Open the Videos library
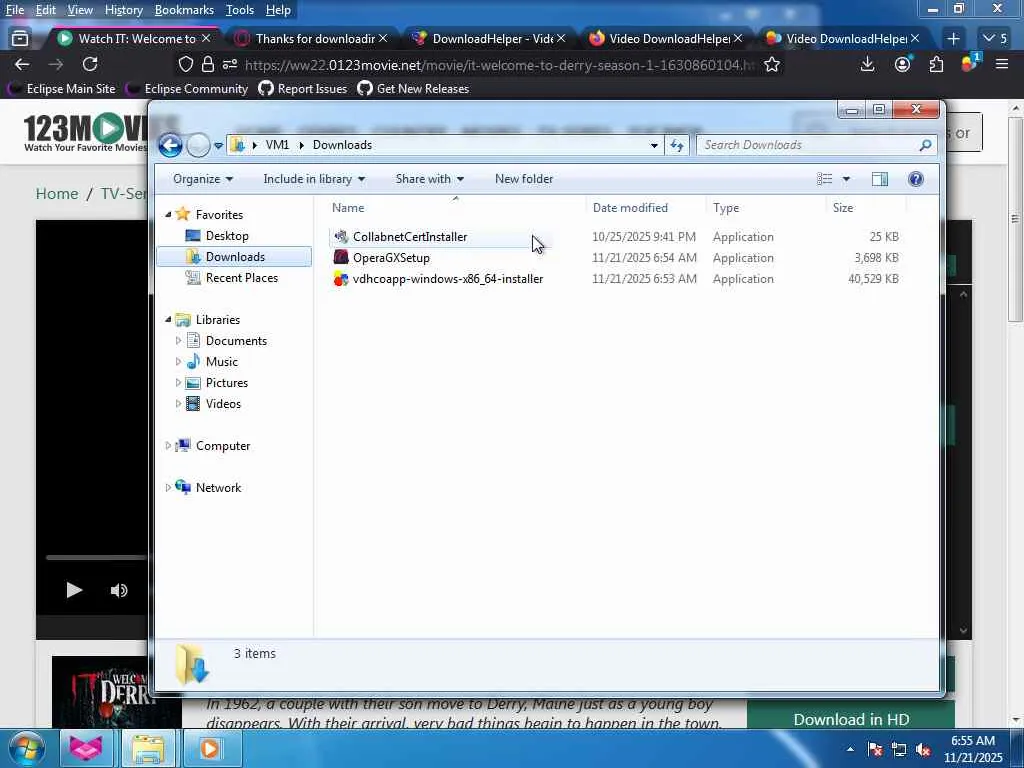The height and width of the screenshot is (768, 1024). [x=223, y=404]
